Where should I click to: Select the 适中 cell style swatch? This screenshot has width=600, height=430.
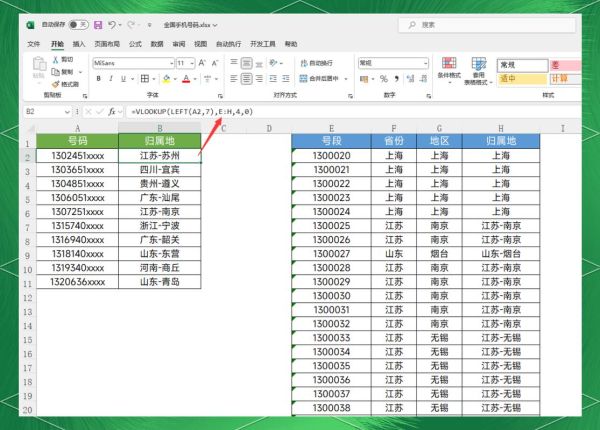(x=520, y=78)
